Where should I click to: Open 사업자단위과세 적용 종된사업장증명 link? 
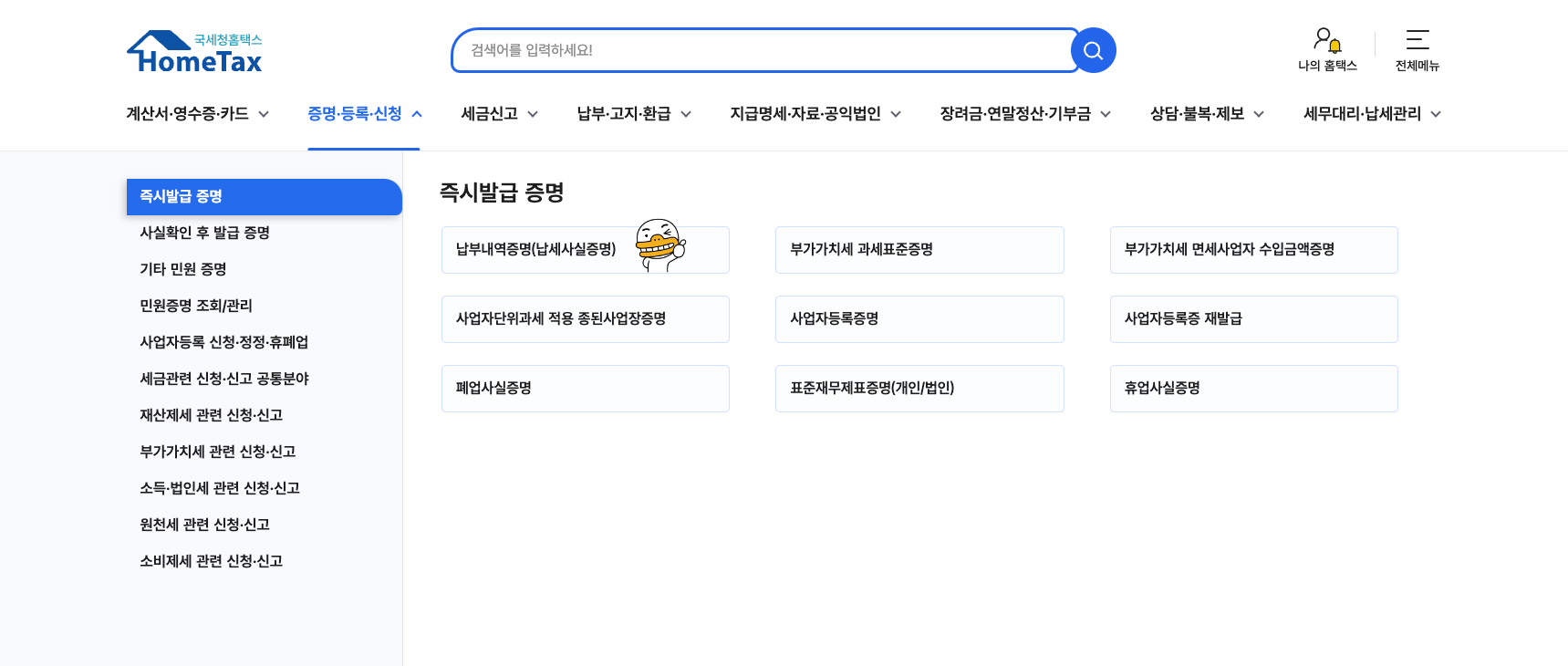tap(586, 319)
